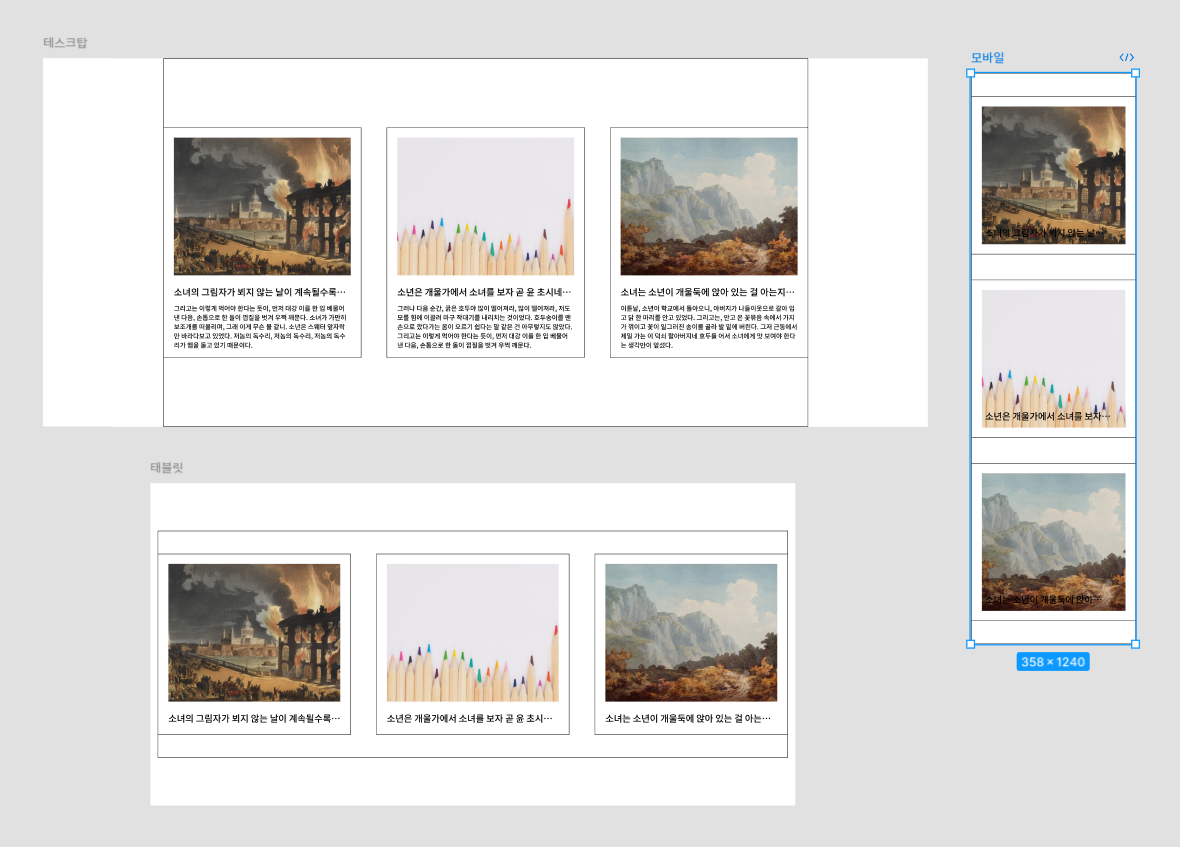
Task: Select desktop body text under burning building card
Action: pos(260,327)
